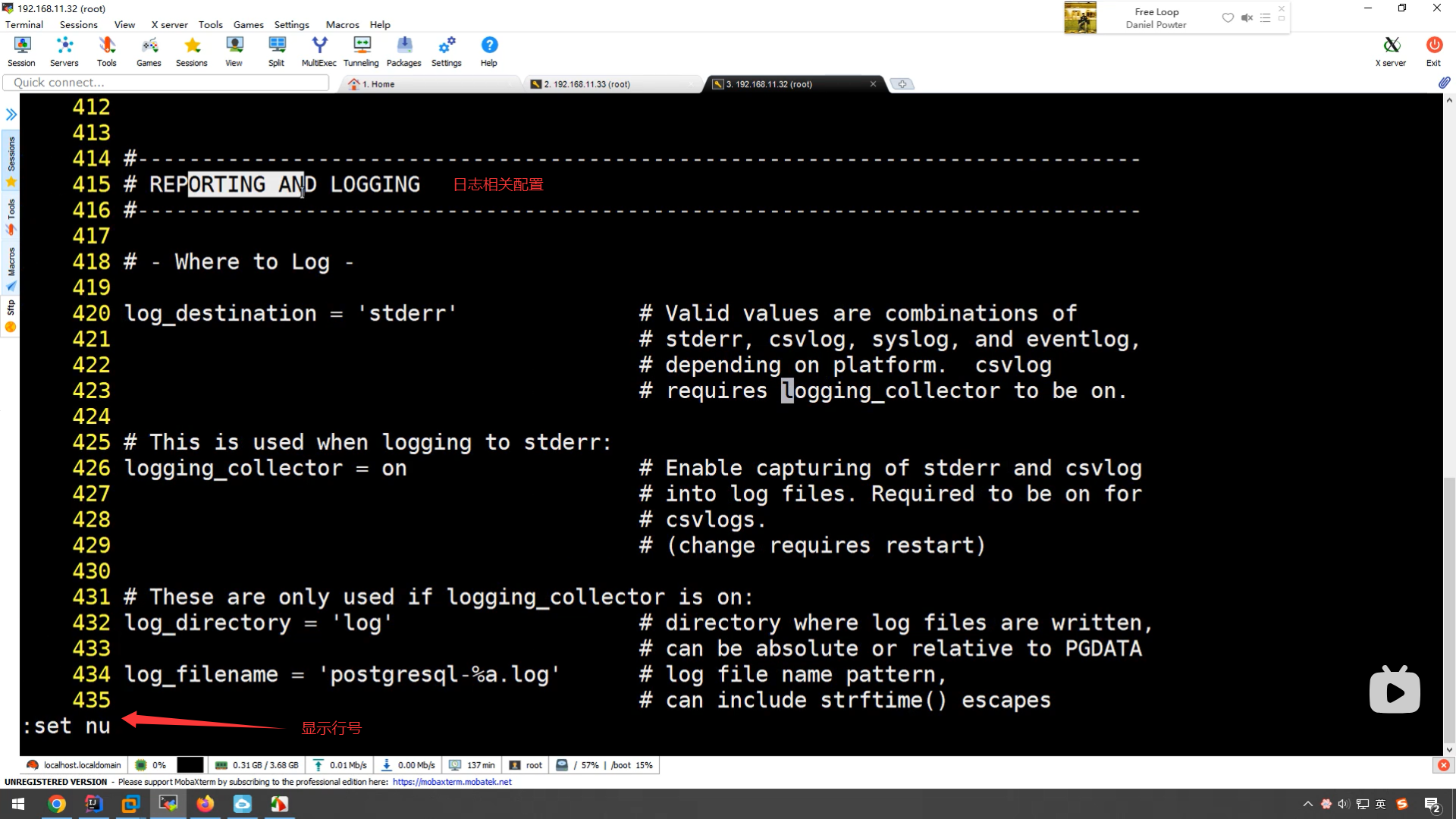
Task: Click the paperclip attach icon
Action: pyautogui.click(x=1444, y=83)
